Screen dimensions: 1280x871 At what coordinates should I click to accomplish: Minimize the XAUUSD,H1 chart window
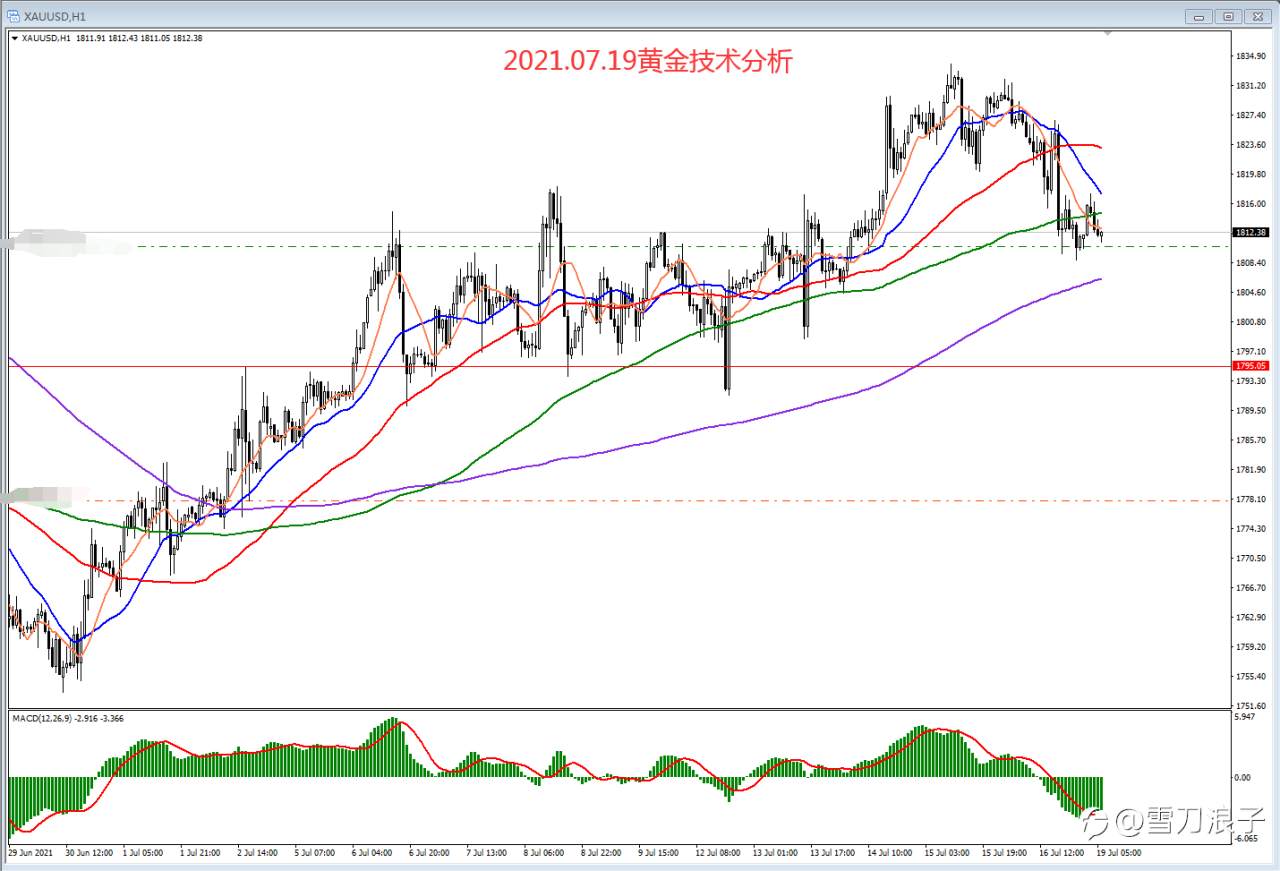[x=1198, y=16]
